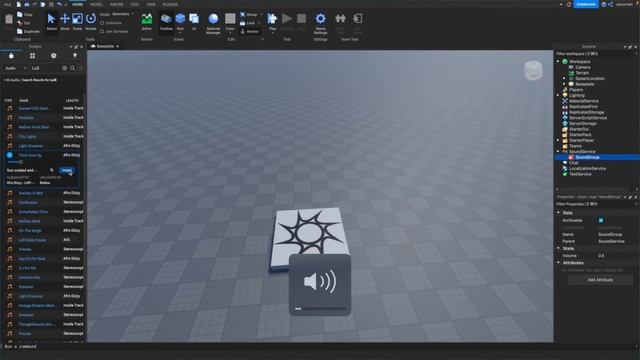Click the Toolbox search magnifier icon
The width and height of the screenshot is (640, 360).
(x=72, y=68)
